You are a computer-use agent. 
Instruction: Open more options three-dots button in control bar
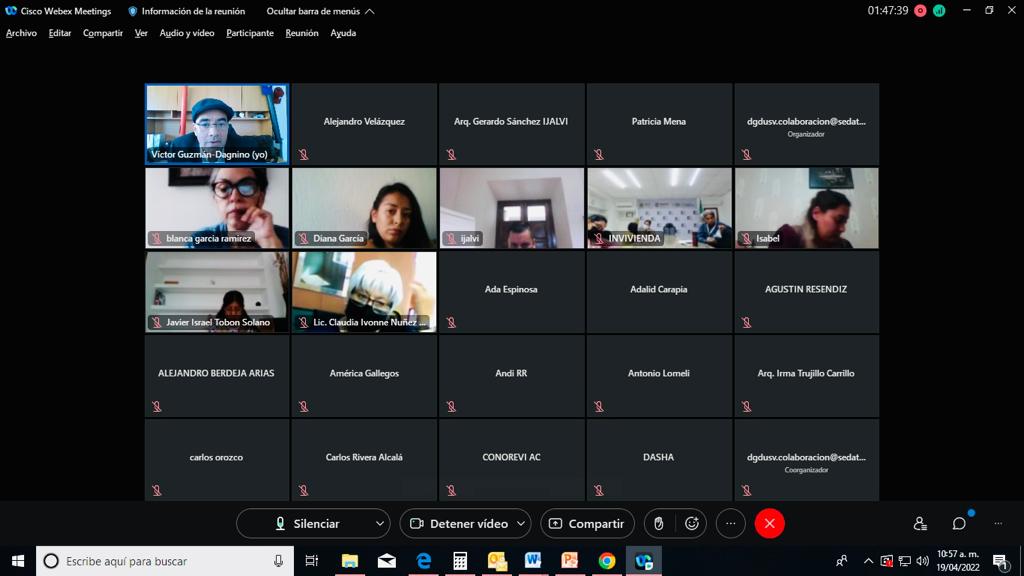[731, 524]
